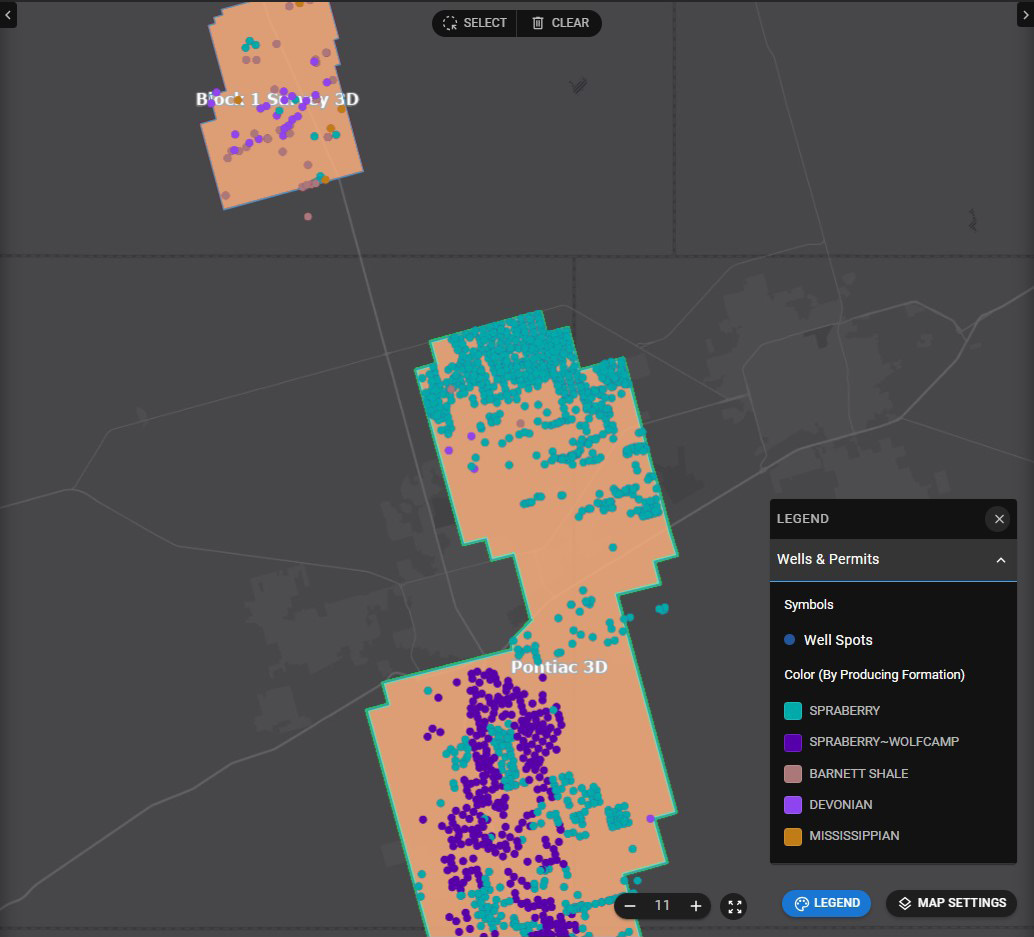Open the Color By Producing Formation selector
This screenshot has width=1034, height=937.
pyautogui.click(x=874, y=674)
